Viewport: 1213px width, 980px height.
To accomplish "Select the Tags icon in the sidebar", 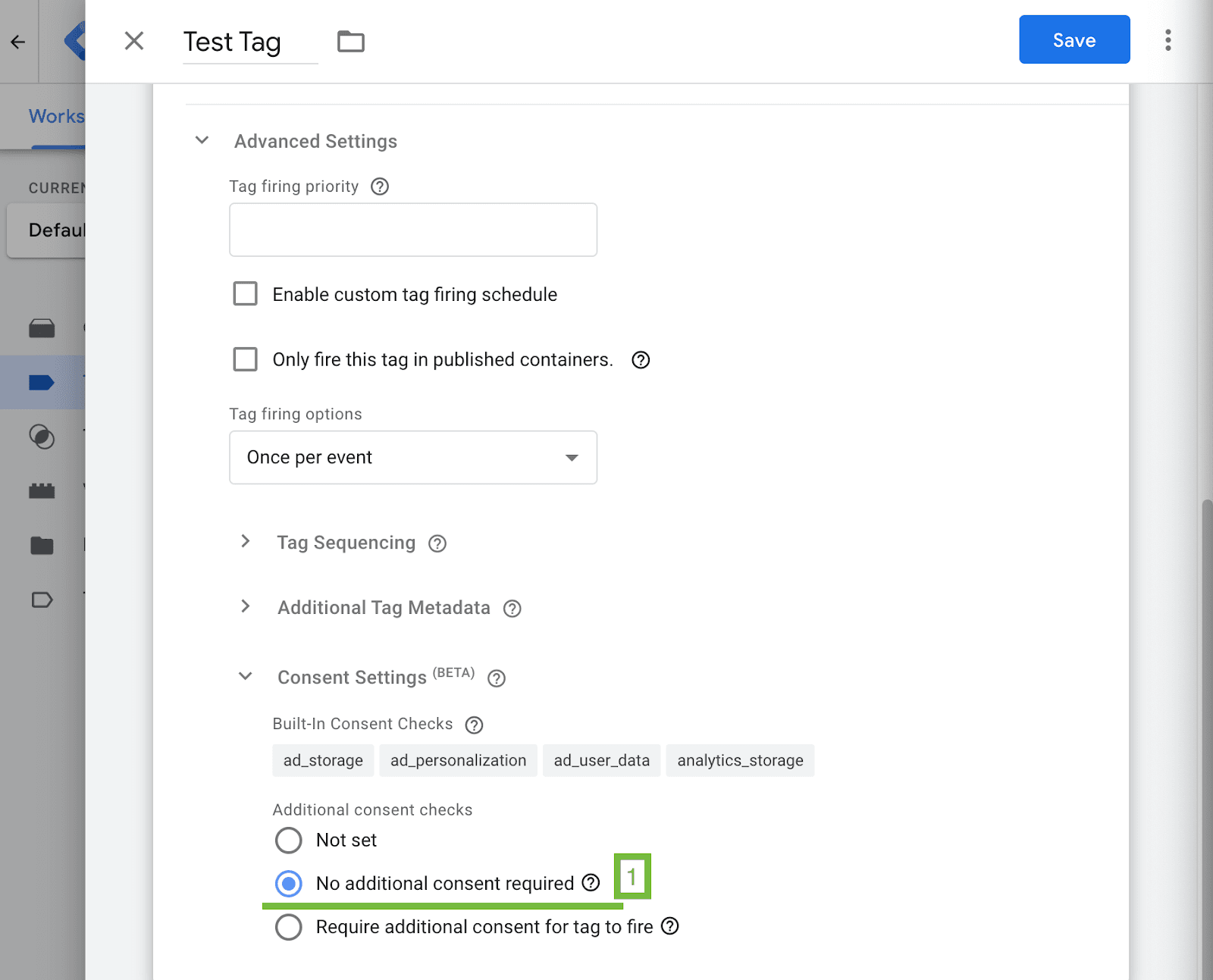I will click(42, 382).
